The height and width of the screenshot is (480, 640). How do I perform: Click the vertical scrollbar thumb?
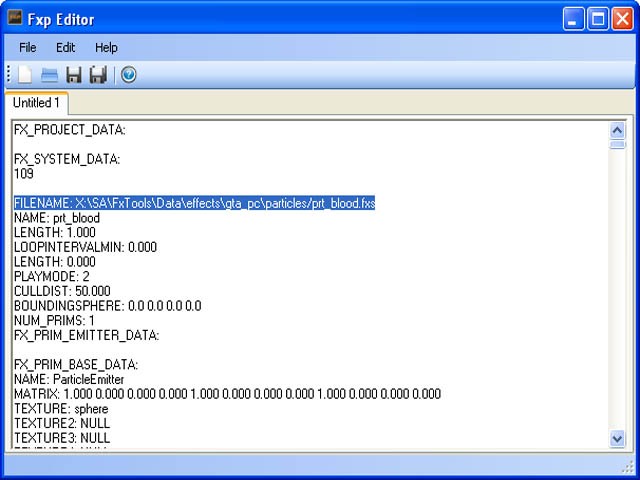click(617, 145)
